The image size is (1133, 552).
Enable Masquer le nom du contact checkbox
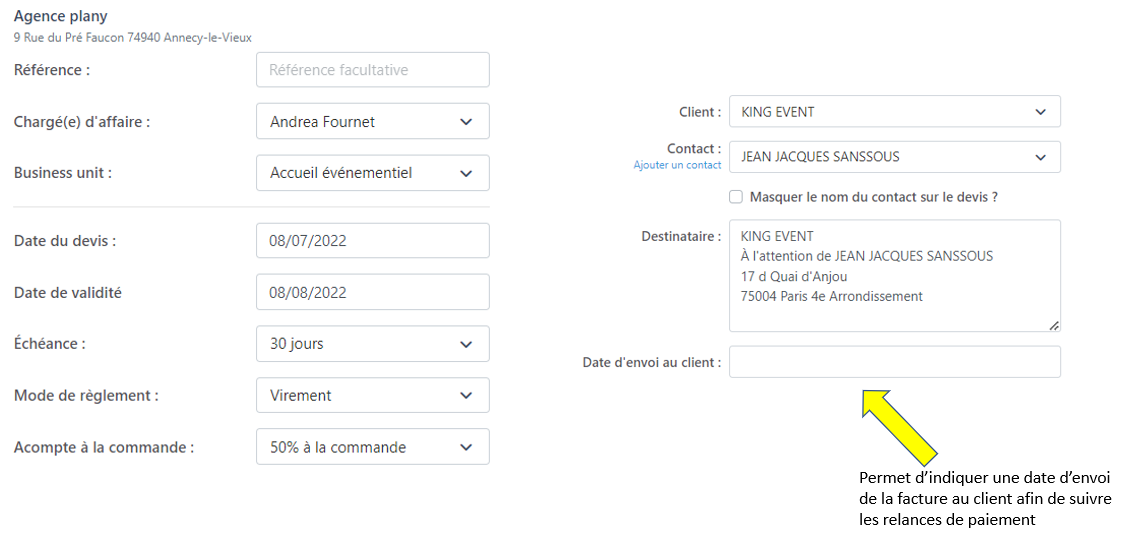click(736, 197)
